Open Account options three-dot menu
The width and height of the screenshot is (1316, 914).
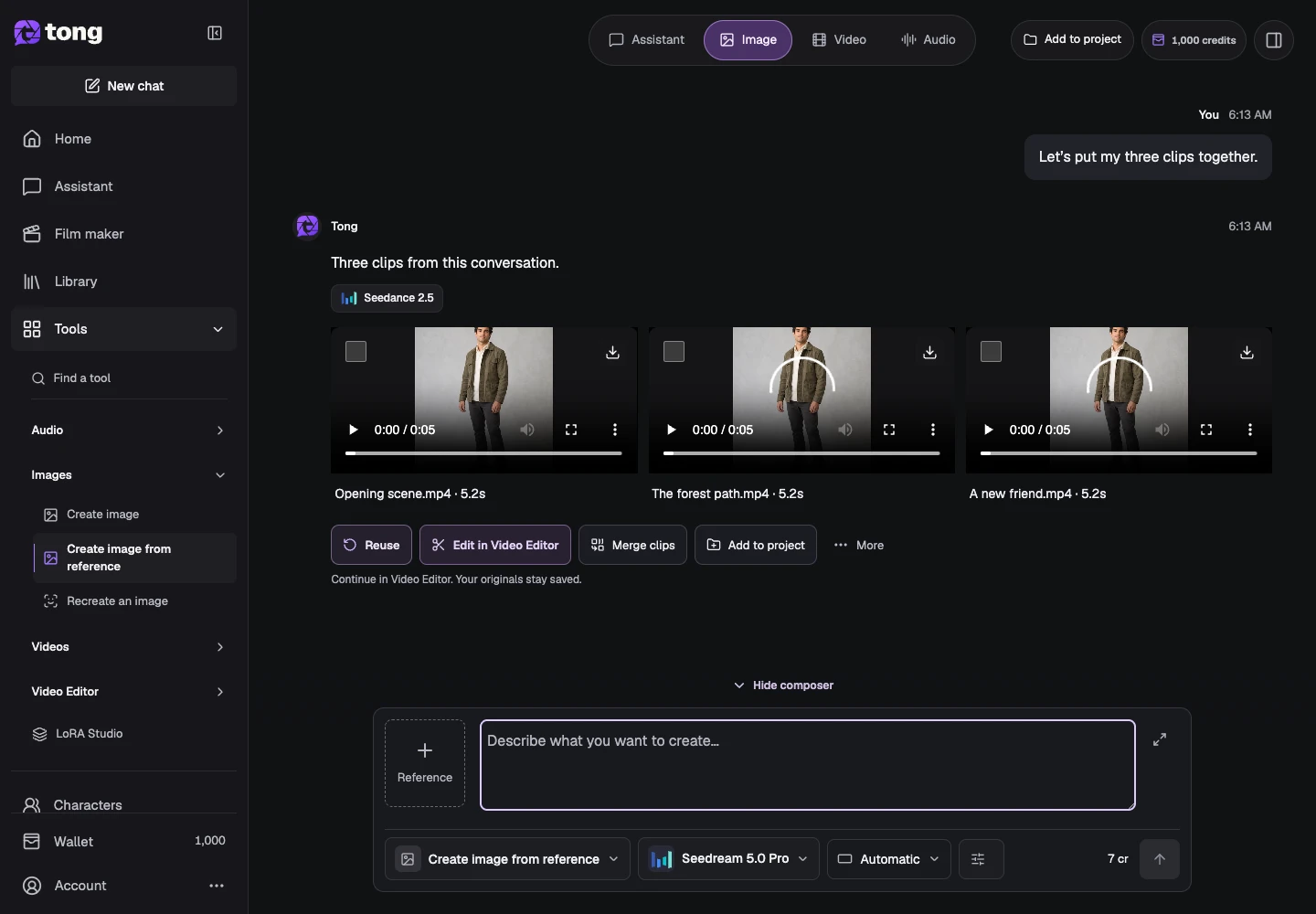pos(217,886)
